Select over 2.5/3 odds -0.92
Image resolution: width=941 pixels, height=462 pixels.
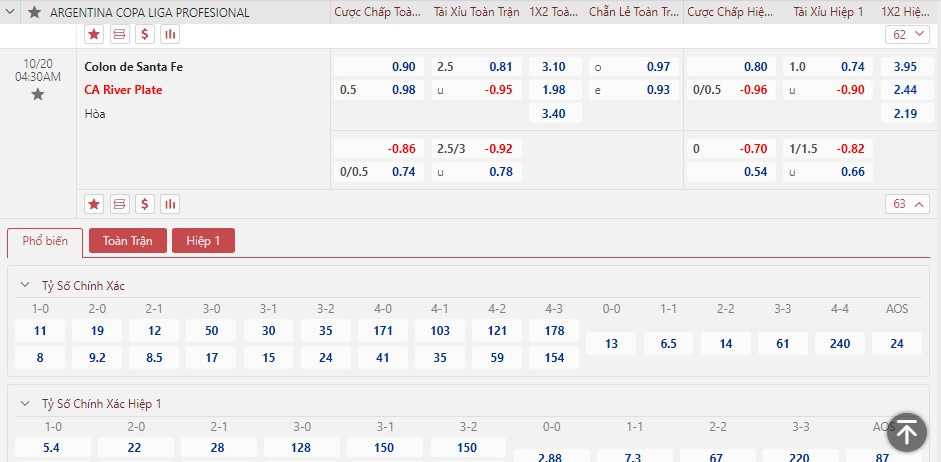click(477, 149)
